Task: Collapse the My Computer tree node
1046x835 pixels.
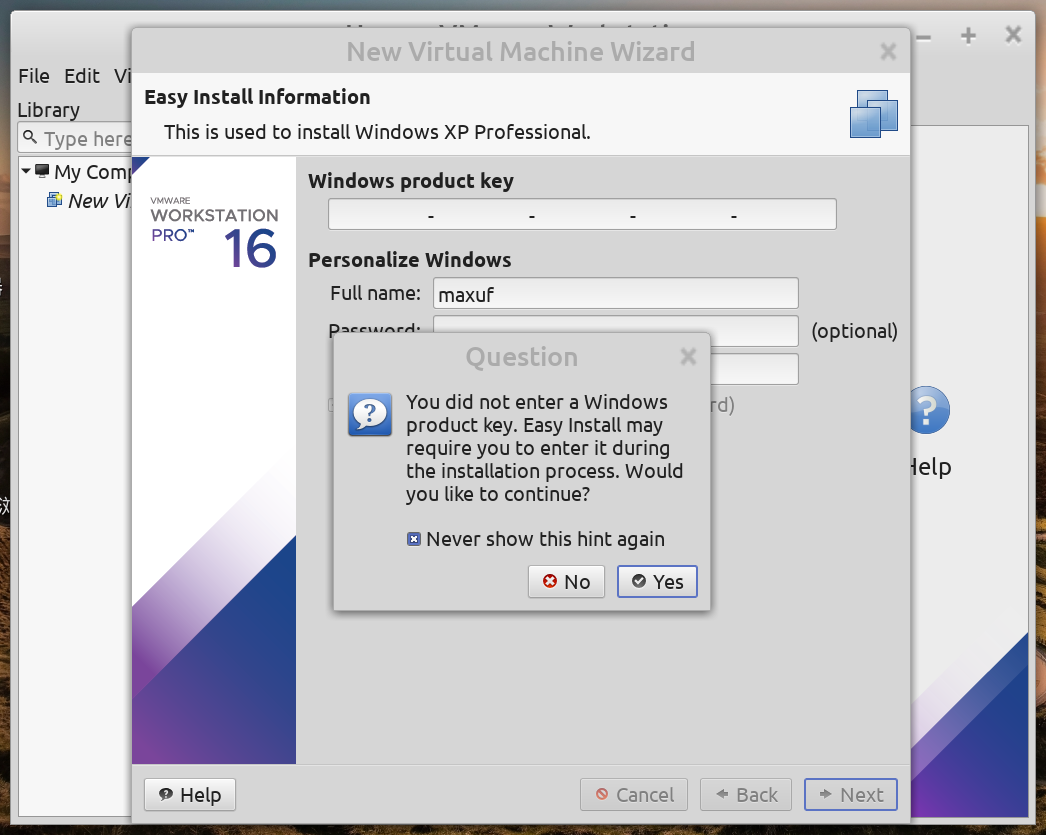Action: point(26,171)
